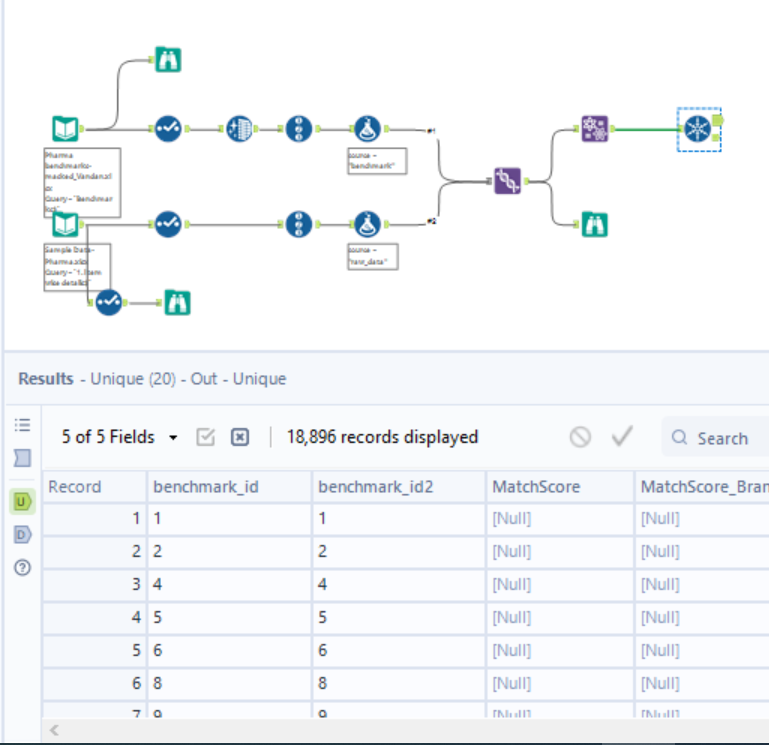Click the Browse tool below Fuzzy Match output
This screenshot has width=769, height=745.
(x=595, y=224)
